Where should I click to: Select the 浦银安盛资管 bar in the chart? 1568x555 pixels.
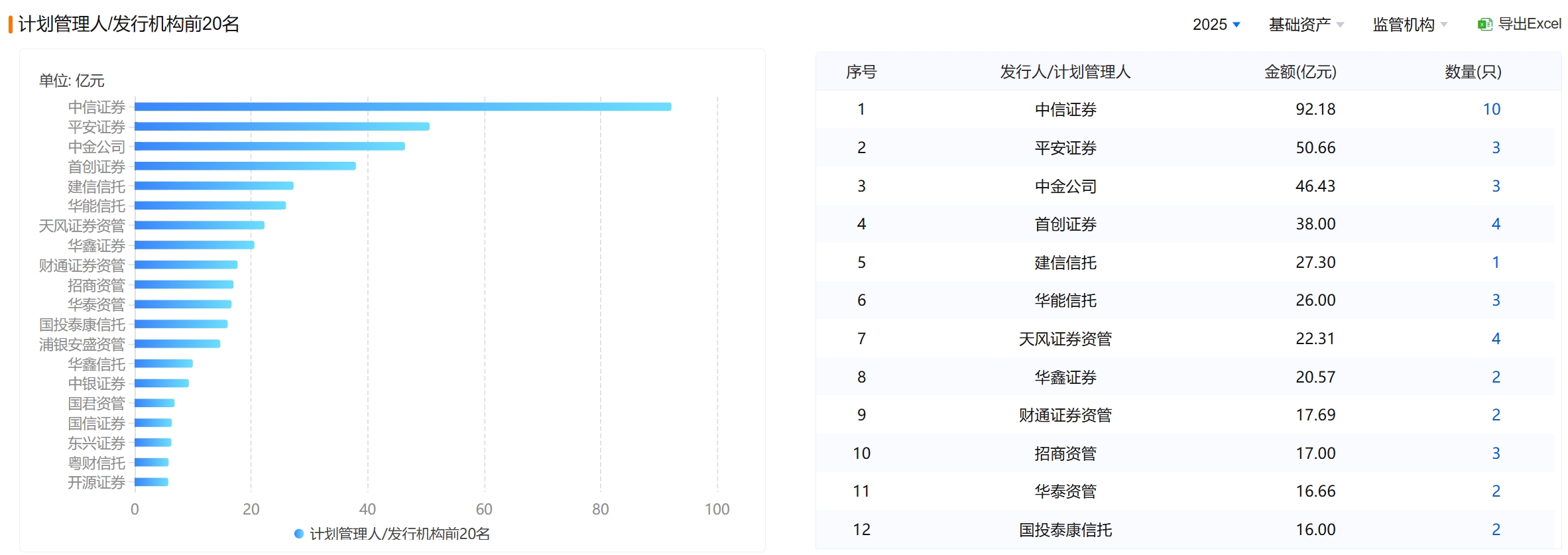click(177, 343)
